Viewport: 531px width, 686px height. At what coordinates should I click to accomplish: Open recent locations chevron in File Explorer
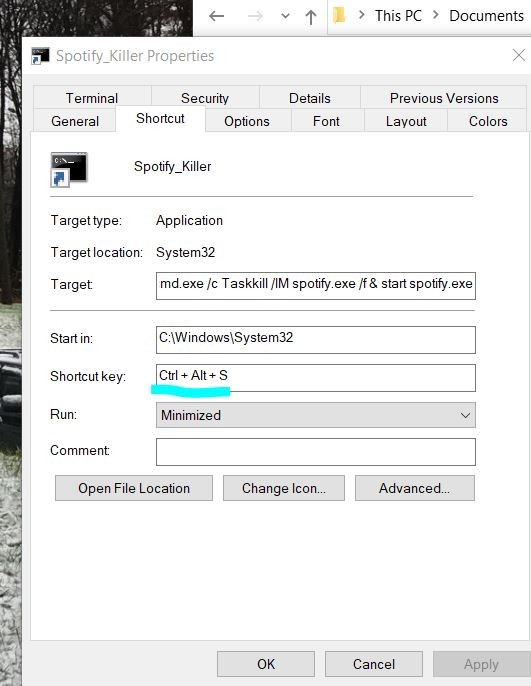[x=285, y=17]
